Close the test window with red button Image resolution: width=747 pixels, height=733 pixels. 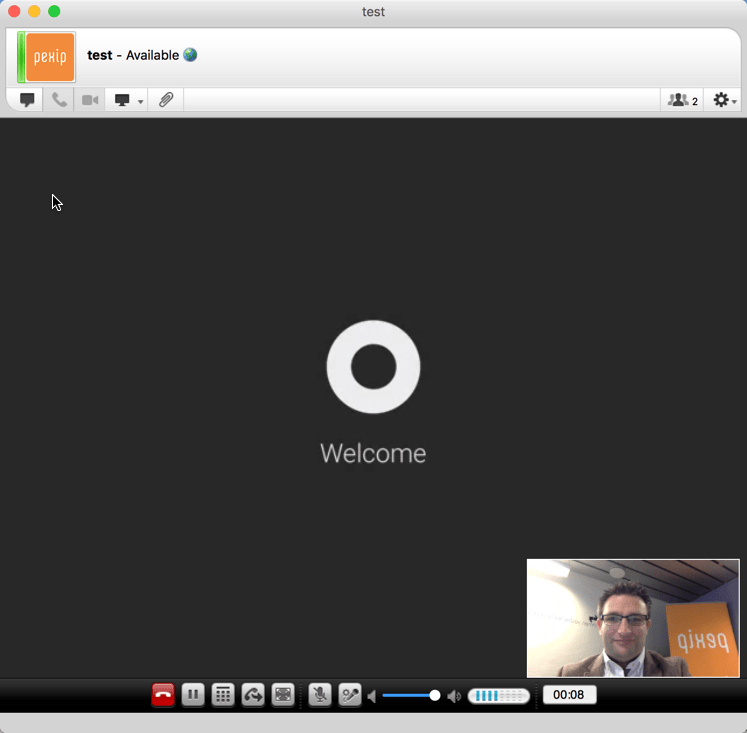tap(14, 11)
